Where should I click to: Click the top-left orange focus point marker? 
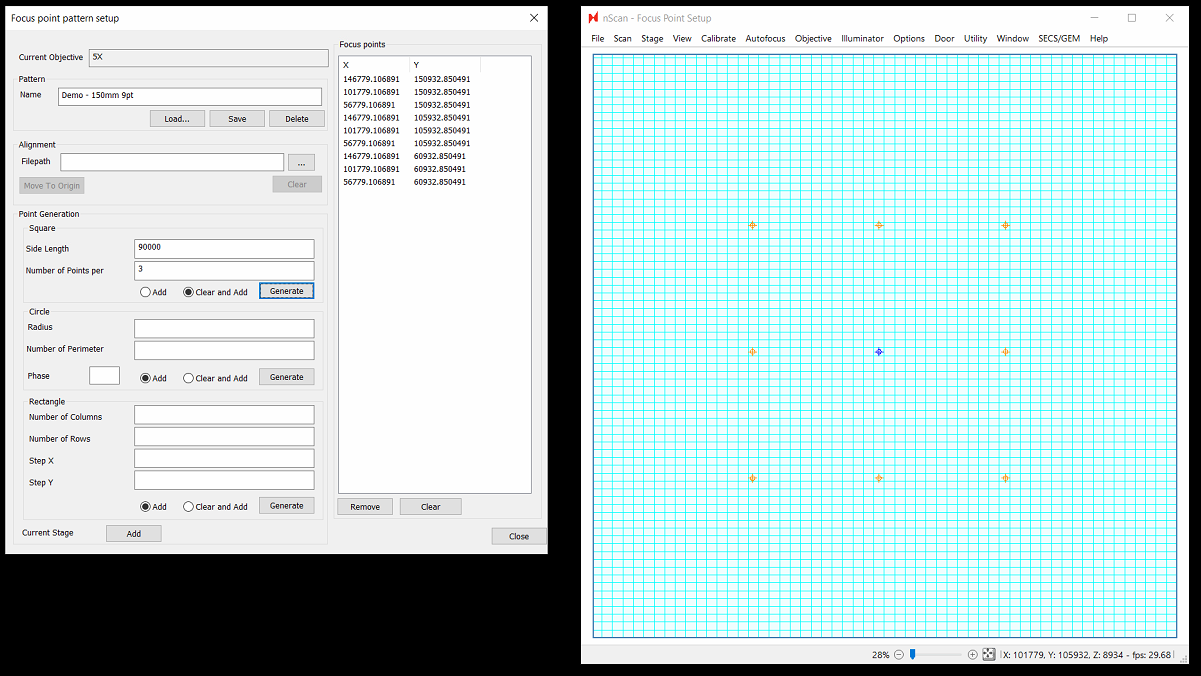[x=752, y=226]
